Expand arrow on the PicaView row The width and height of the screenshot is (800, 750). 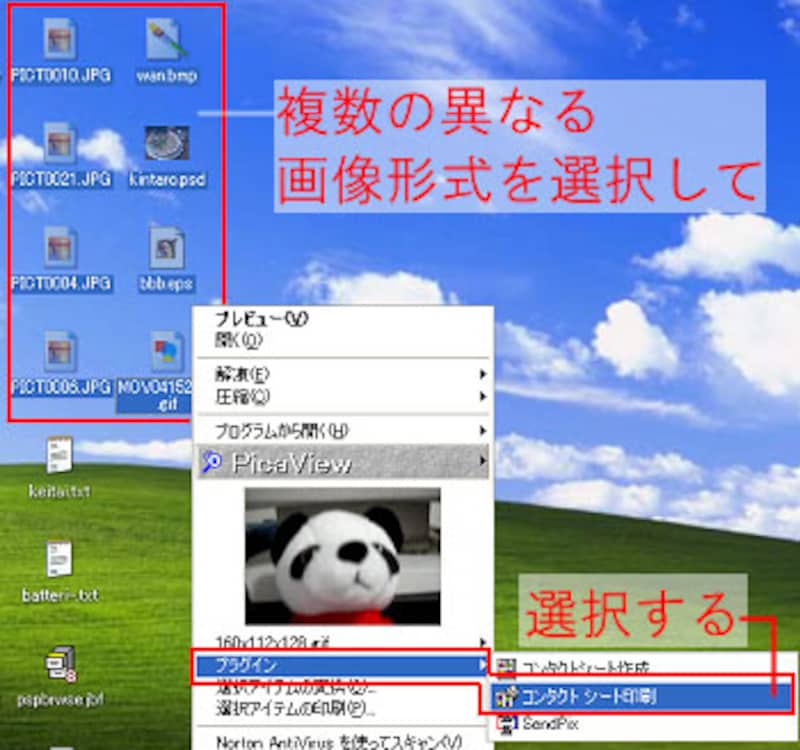[x=482, y=461]
